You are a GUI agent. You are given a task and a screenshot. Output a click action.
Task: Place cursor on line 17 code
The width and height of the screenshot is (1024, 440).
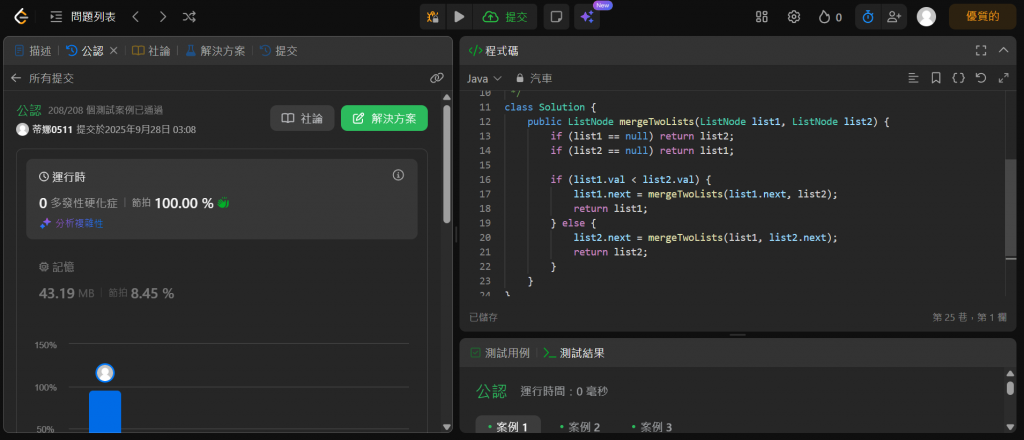pyautogui.click(x=705, y=194)
